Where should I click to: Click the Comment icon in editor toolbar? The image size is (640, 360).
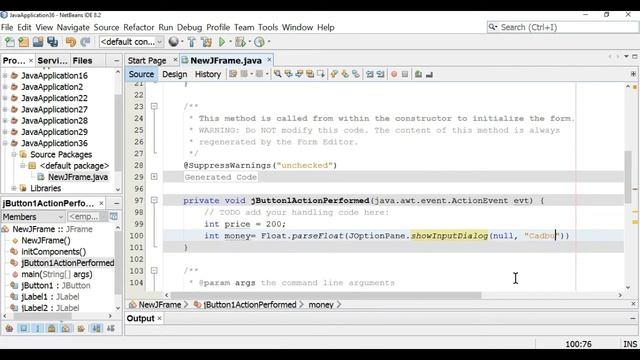tap(418, 74)
